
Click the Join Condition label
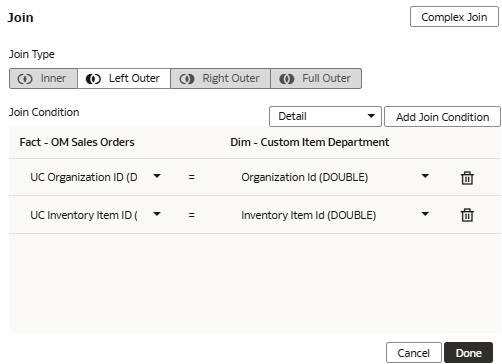pyautogui.click(x=44, y=112)
